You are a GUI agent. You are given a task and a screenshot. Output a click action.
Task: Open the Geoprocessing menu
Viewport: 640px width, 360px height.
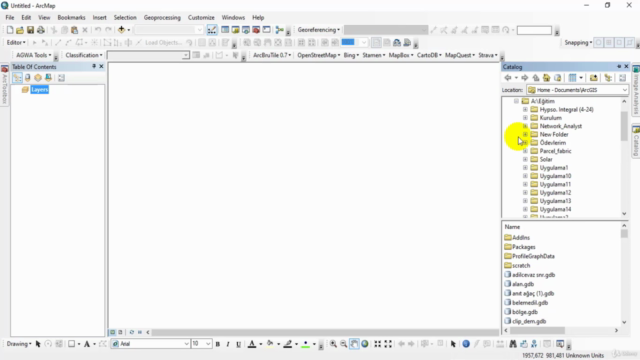[x=162, y=18]
